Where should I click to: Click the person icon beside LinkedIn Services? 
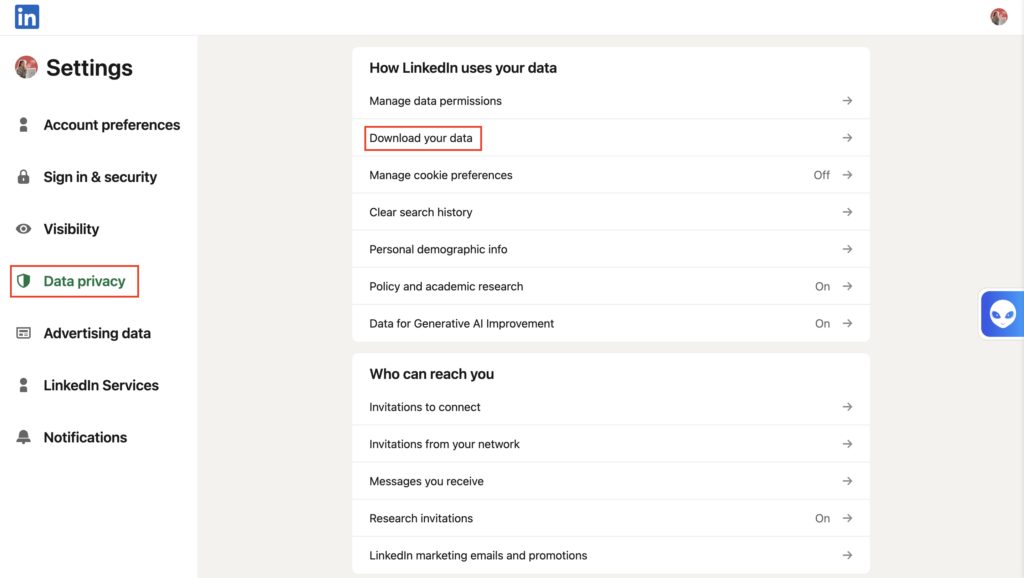tap(24, 385)
